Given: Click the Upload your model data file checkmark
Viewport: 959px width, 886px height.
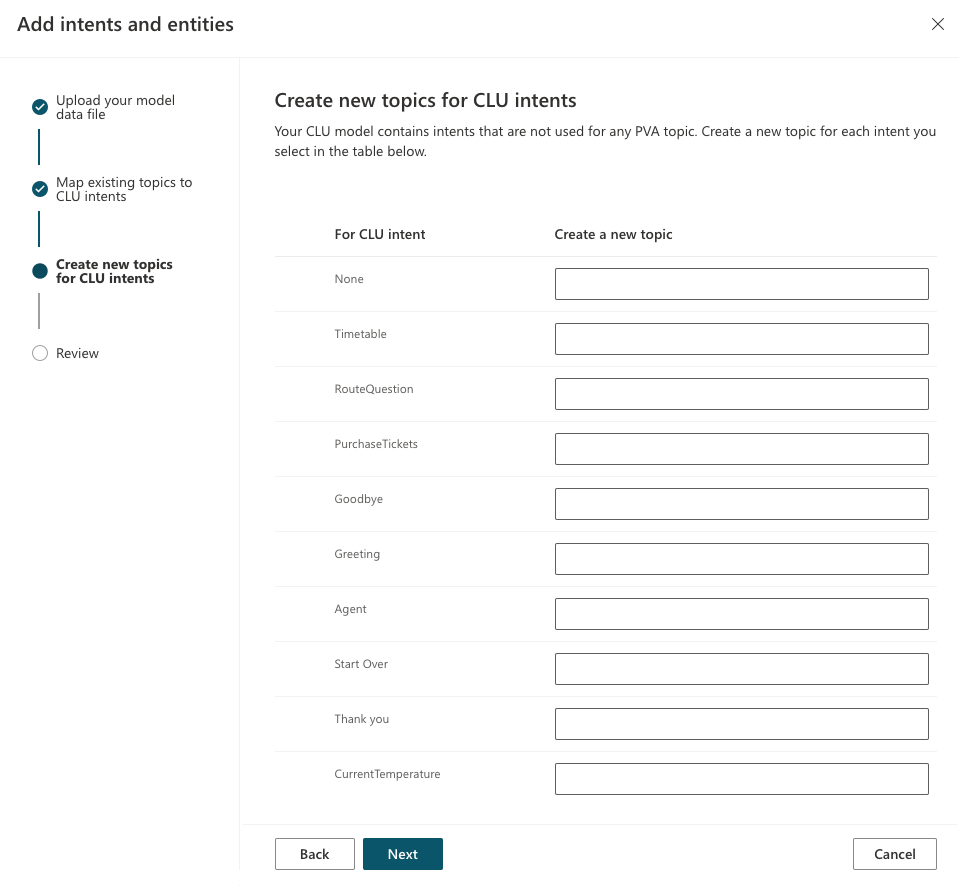Looking at the screenshot, I should click(x=40, y=107).
